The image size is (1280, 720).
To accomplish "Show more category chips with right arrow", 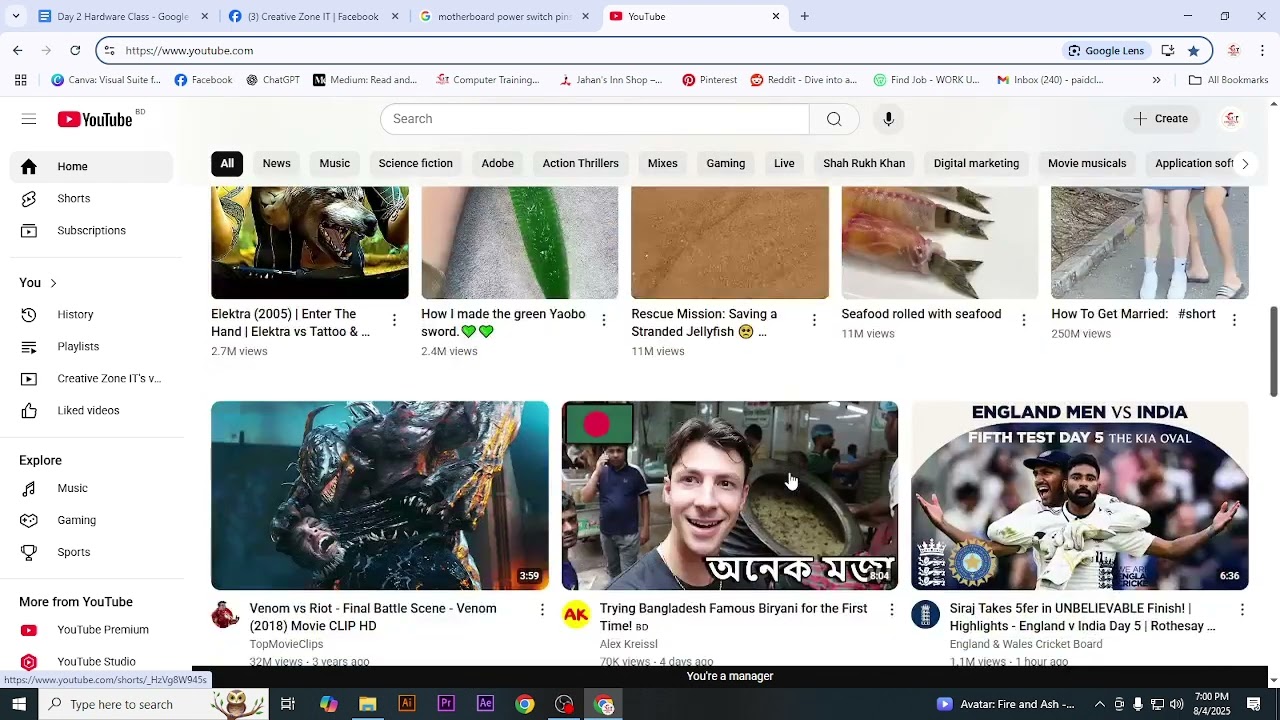I will point(1245,164).
